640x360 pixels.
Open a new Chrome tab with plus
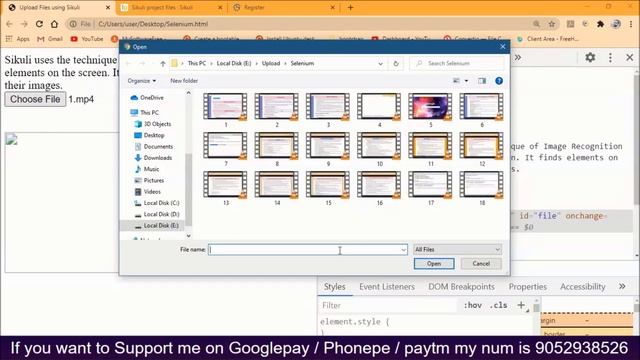tap(350, 7)
